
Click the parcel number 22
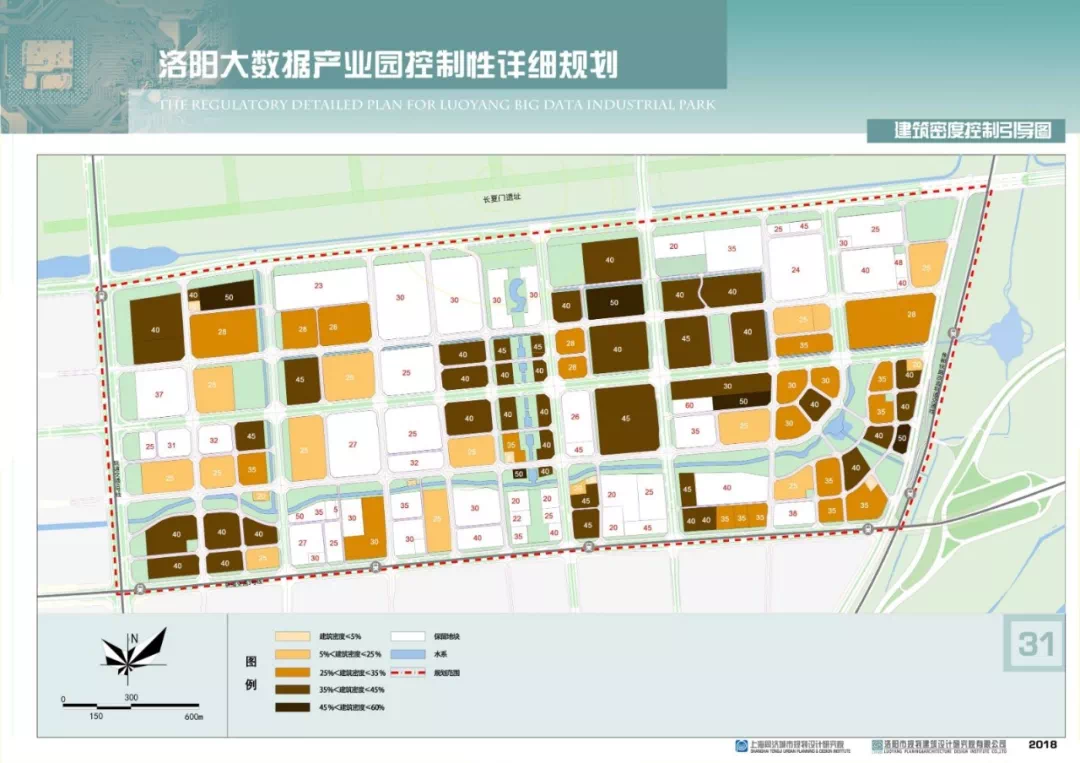(517, 519)
